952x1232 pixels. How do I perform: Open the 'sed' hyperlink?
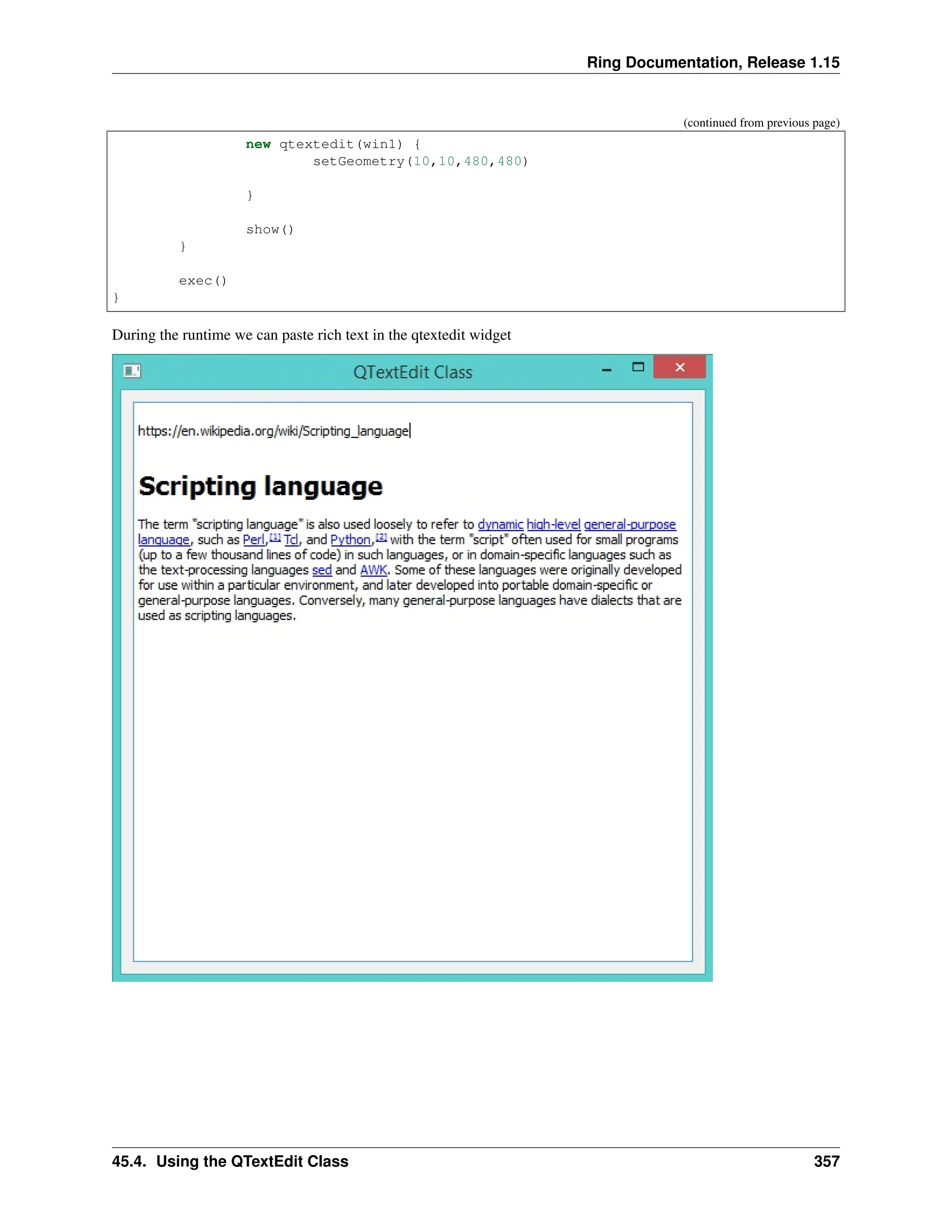pyautogui.click(x=322, y=570)
